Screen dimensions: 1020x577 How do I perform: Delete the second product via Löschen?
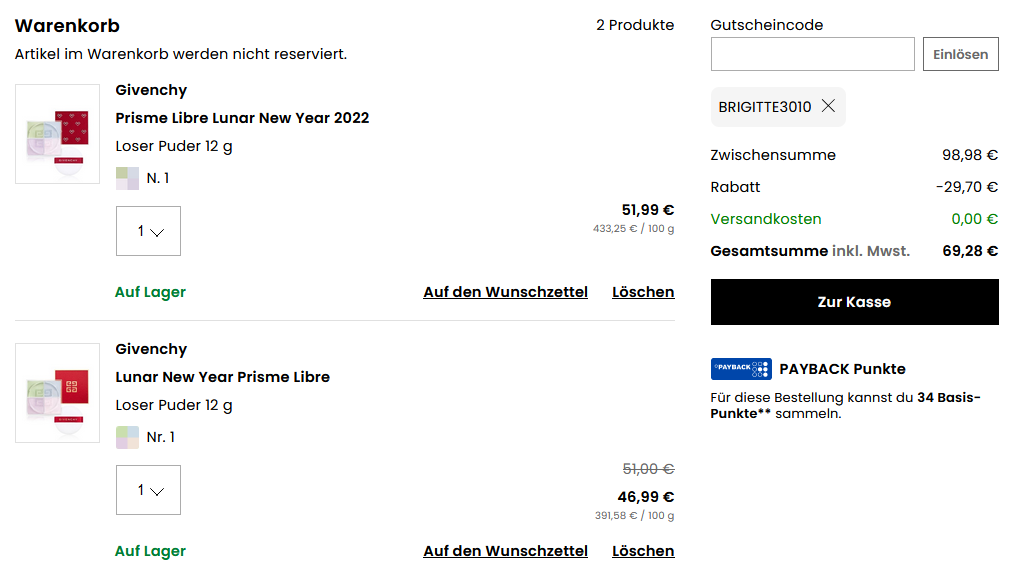pyautogui.click(x=643, y=551)
